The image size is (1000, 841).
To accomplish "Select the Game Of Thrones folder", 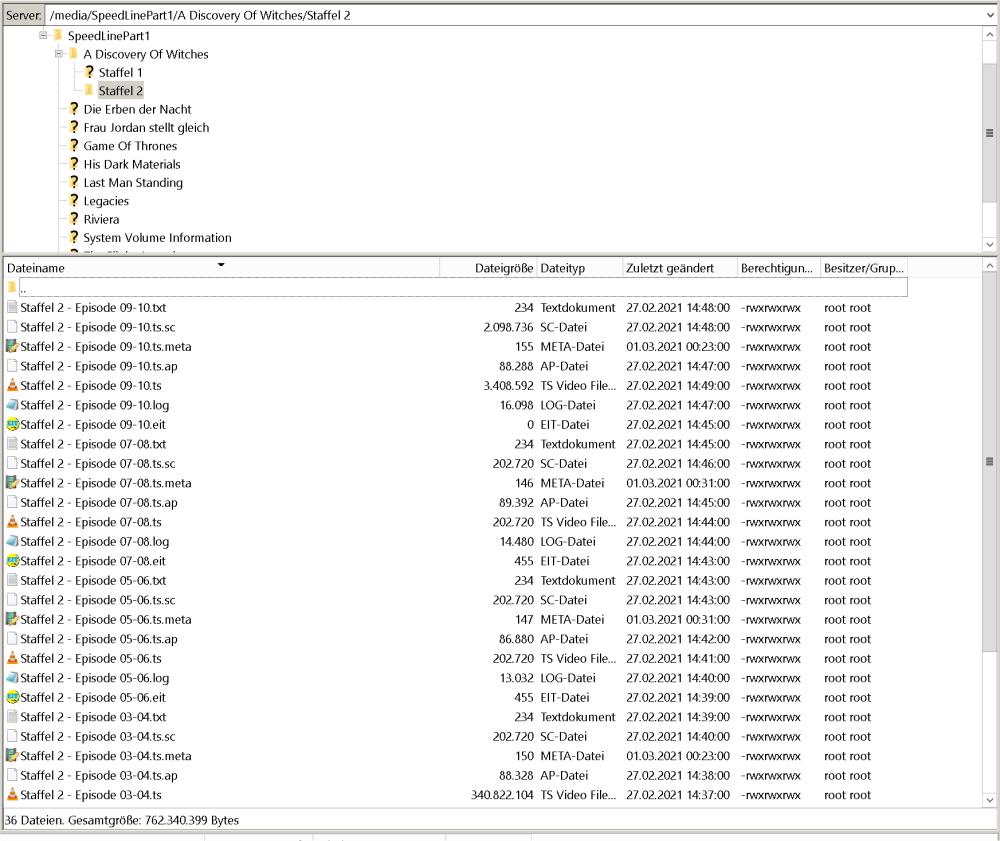I will 130,146.
